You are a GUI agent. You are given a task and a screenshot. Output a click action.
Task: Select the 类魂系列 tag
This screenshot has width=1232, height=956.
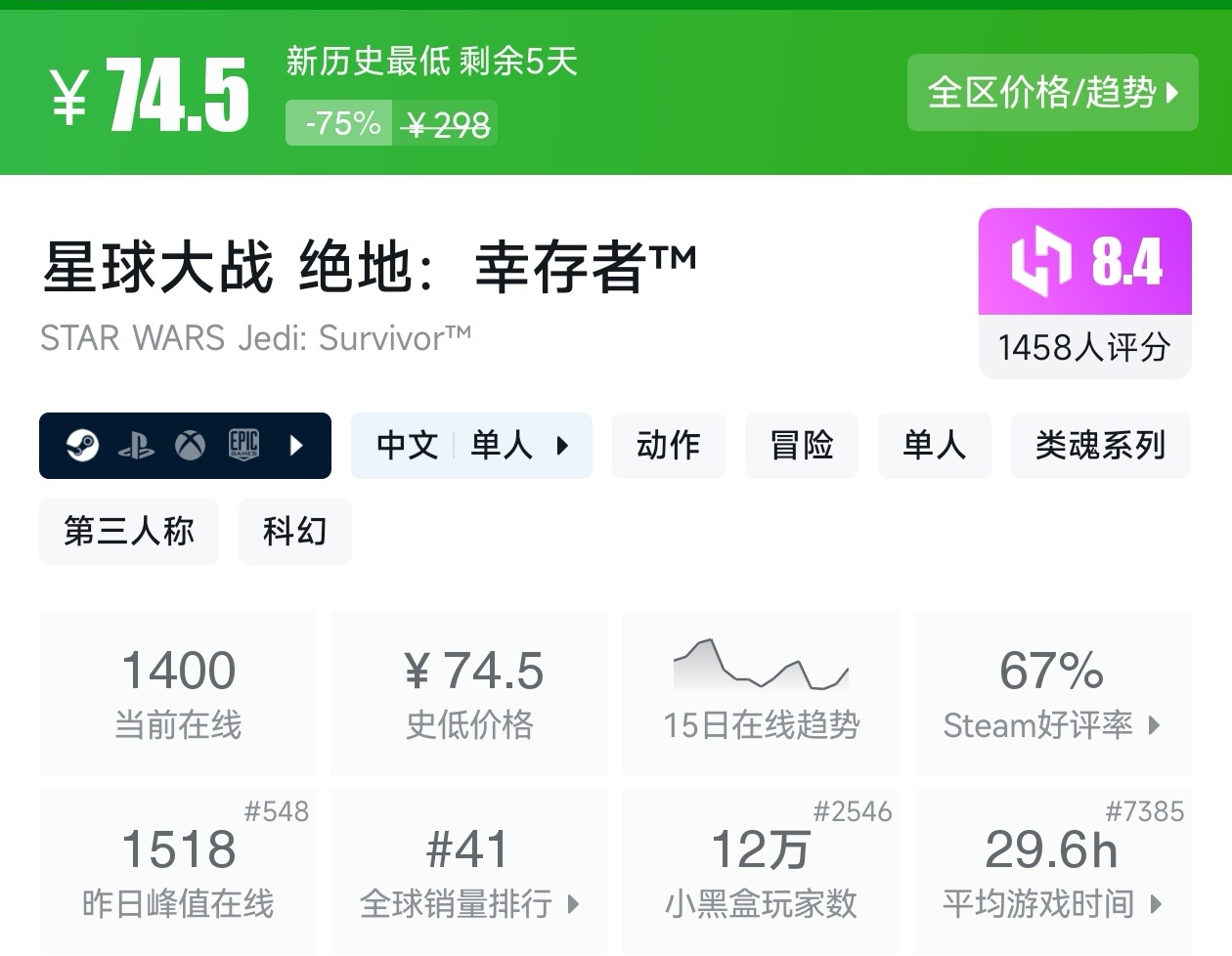tap(1101, 446)
